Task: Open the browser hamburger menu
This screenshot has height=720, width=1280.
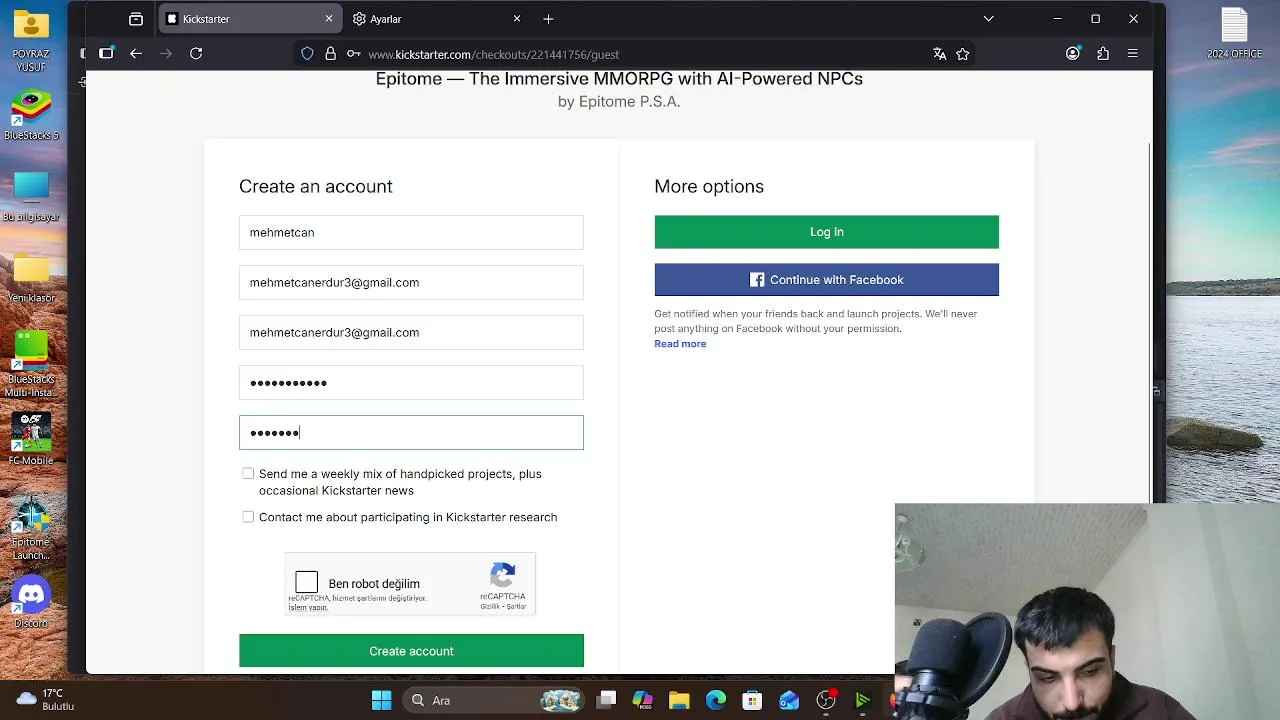Action: [1133, 54]
